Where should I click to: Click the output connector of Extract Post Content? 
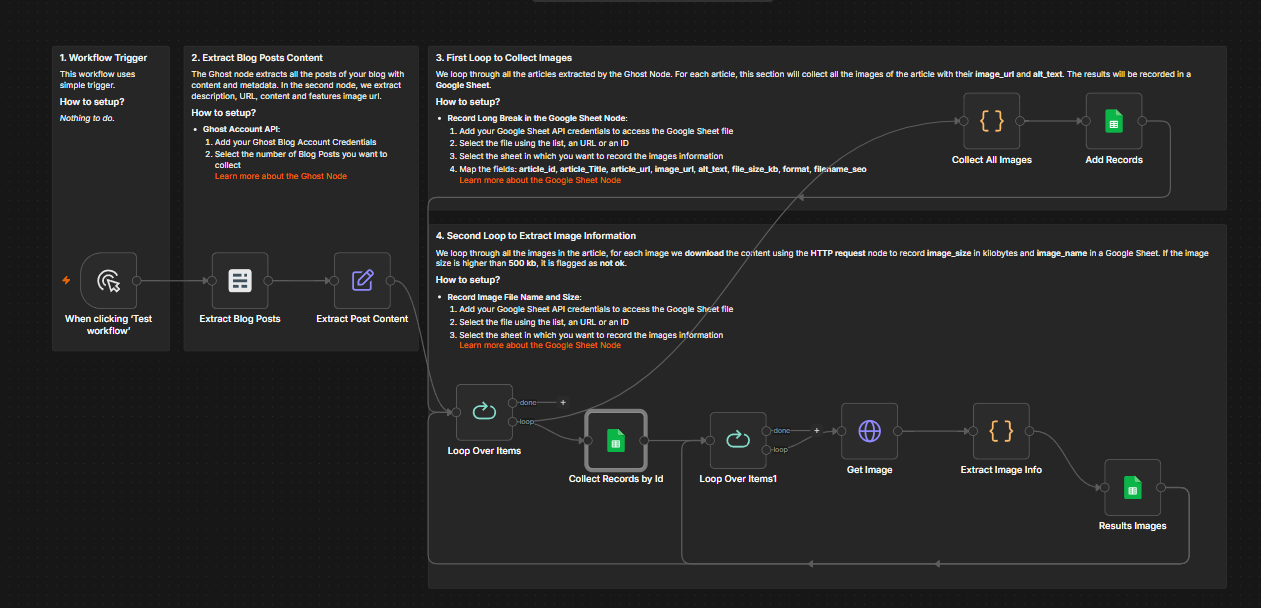coord(391,280)
